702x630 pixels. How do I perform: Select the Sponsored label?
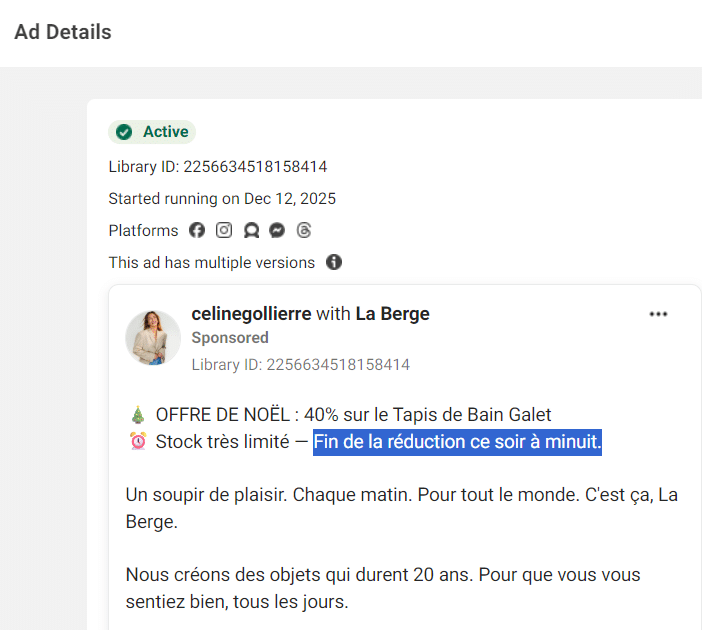tap(230, 338)
